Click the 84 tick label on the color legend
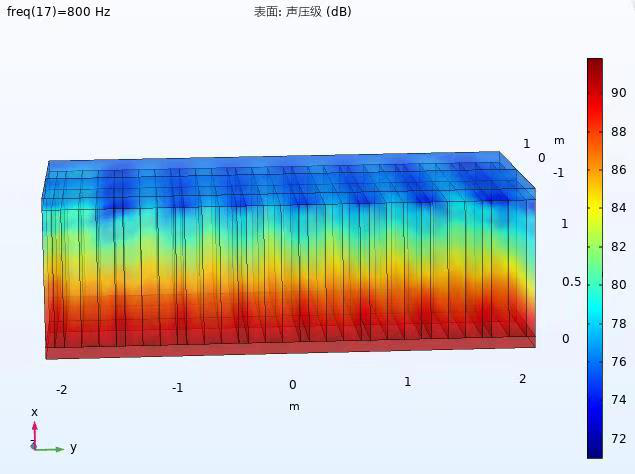The width and height of the screenshot is (635, 474). click(x=619, y=208)
